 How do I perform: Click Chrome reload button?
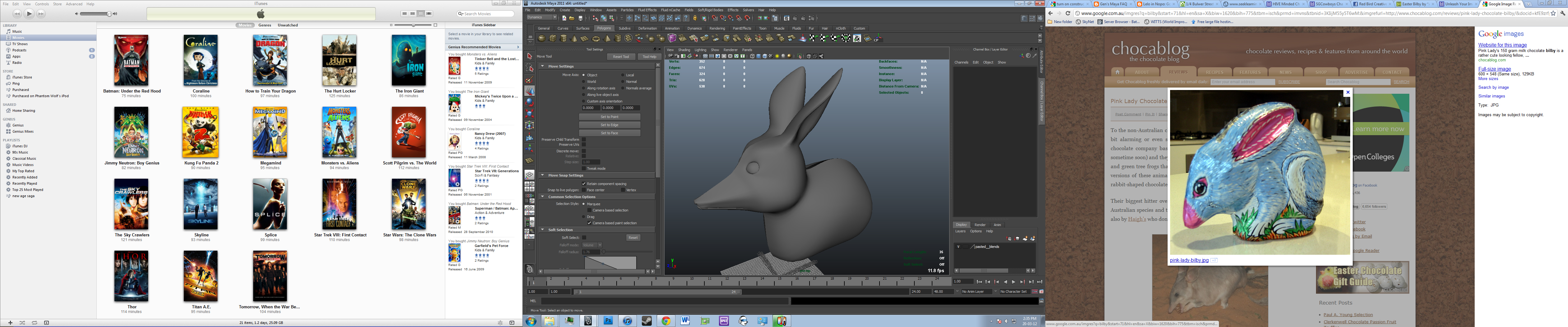pyautogui.click(x=1068, y=13)
